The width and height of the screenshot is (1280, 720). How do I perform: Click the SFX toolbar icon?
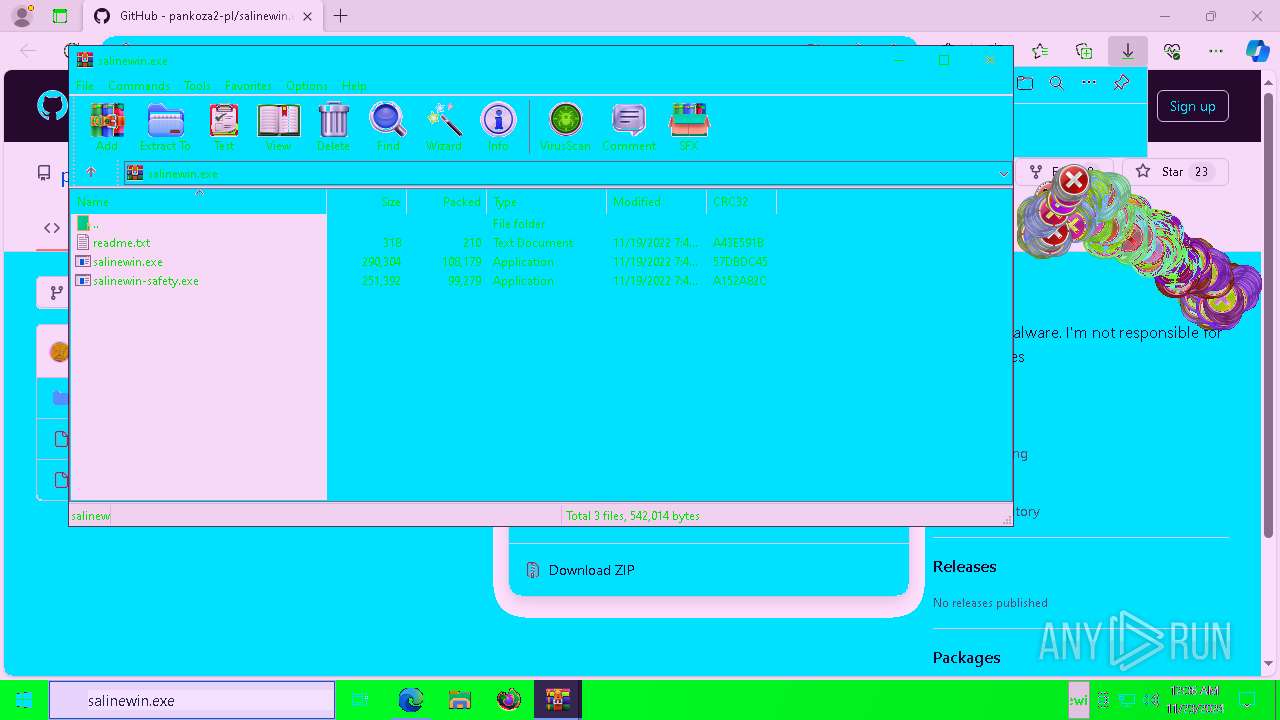(689, 127)
